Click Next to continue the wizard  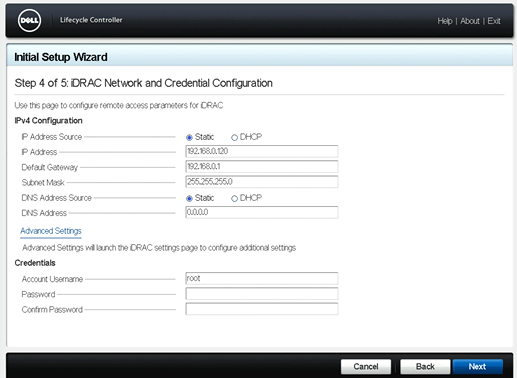tap(477, 366)
